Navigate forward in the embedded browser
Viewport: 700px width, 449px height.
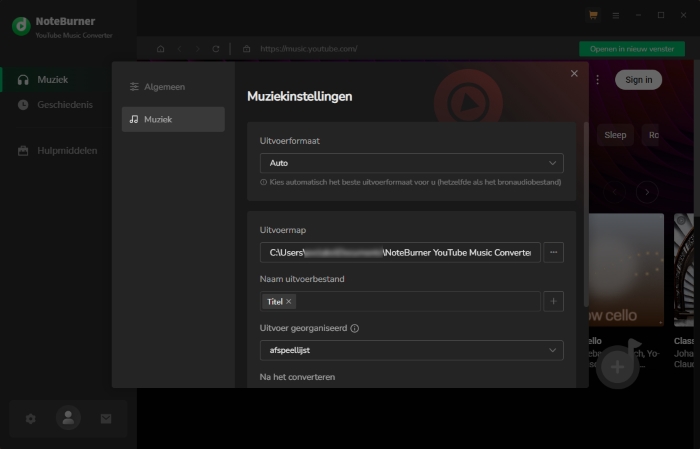pyautogui.click(x=197, y=49)
